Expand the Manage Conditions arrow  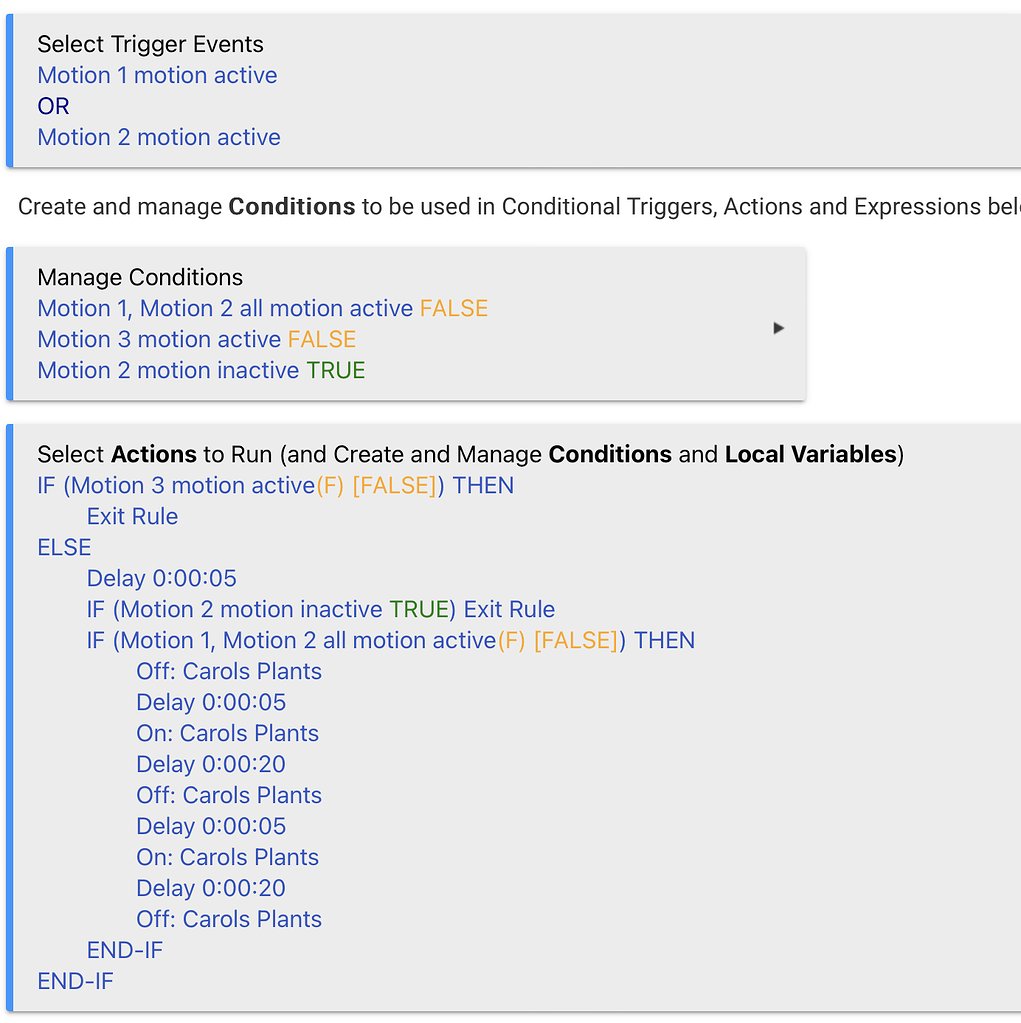(x=779, y=328)
